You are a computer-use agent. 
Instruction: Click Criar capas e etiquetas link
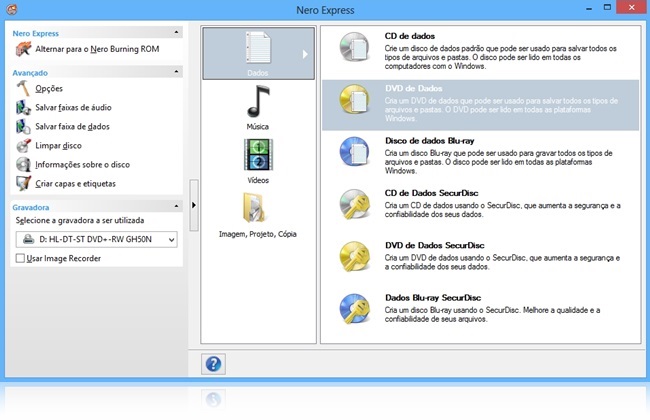coord(75,184)
